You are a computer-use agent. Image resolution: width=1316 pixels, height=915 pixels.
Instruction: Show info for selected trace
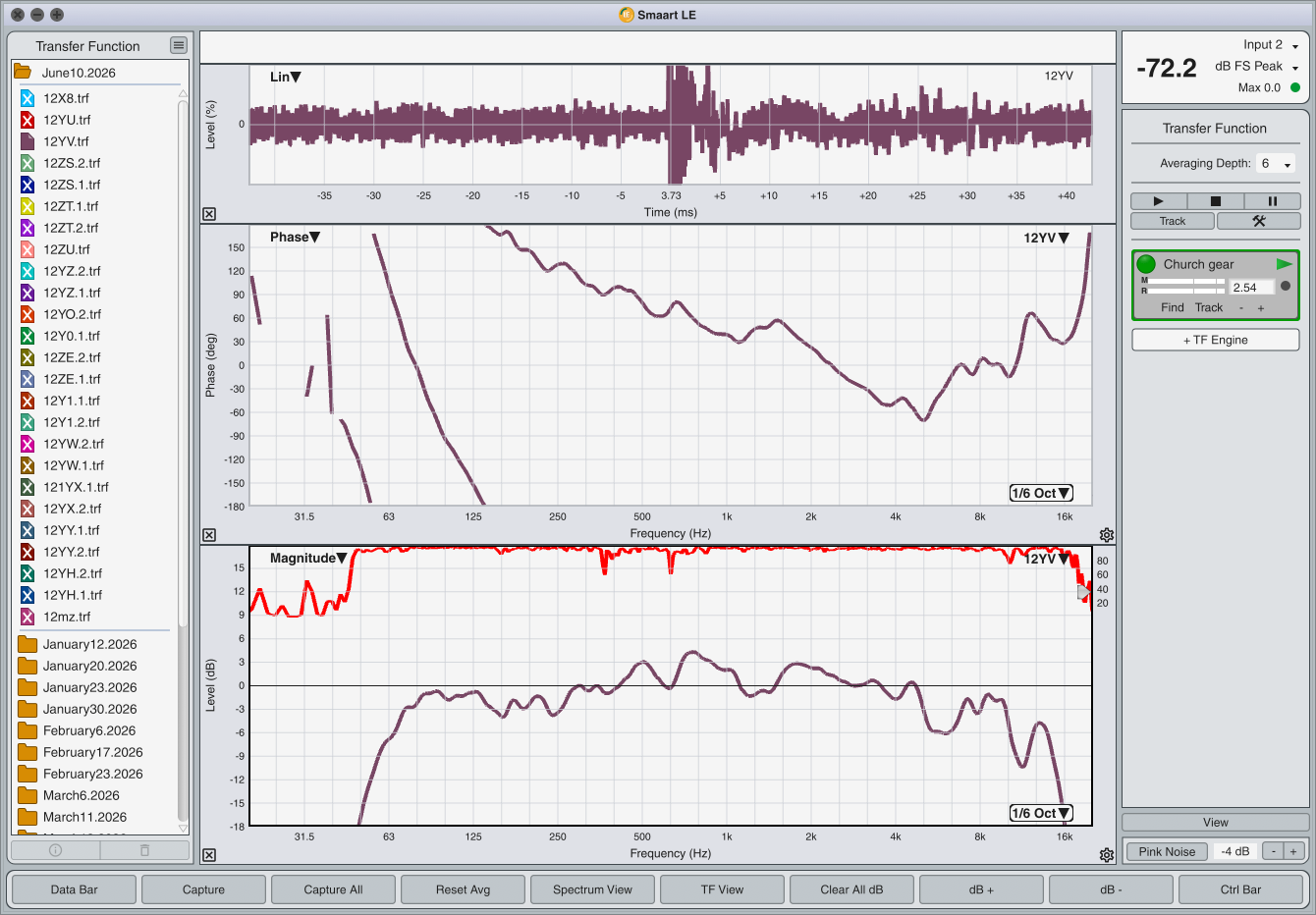pos(55,850)
